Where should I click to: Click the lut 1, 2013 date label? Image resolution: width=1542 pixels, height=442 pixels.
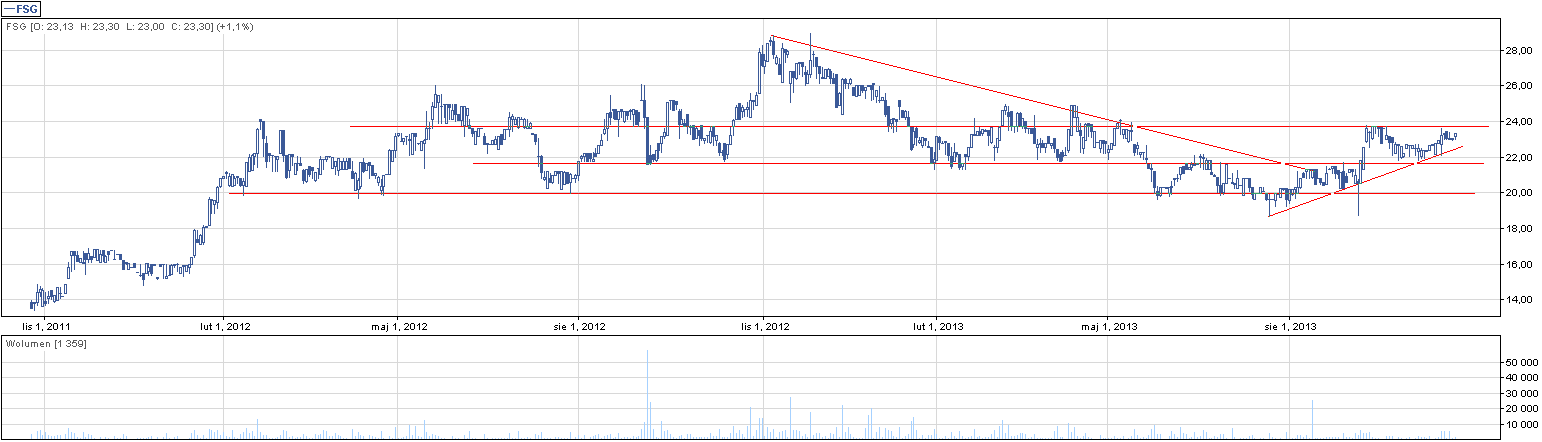pyautogui.click(x=939, y=325)
